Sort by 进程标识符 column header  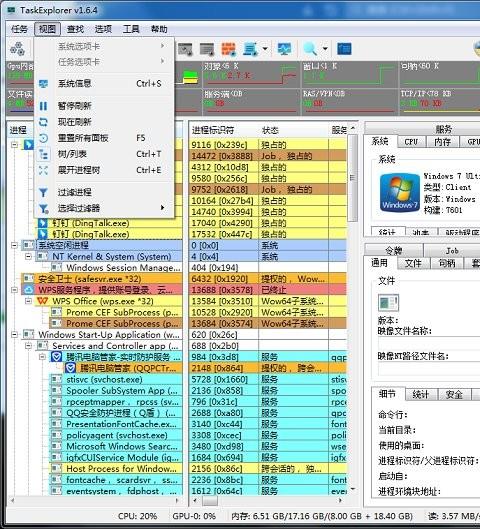click(x=224, y=130)
